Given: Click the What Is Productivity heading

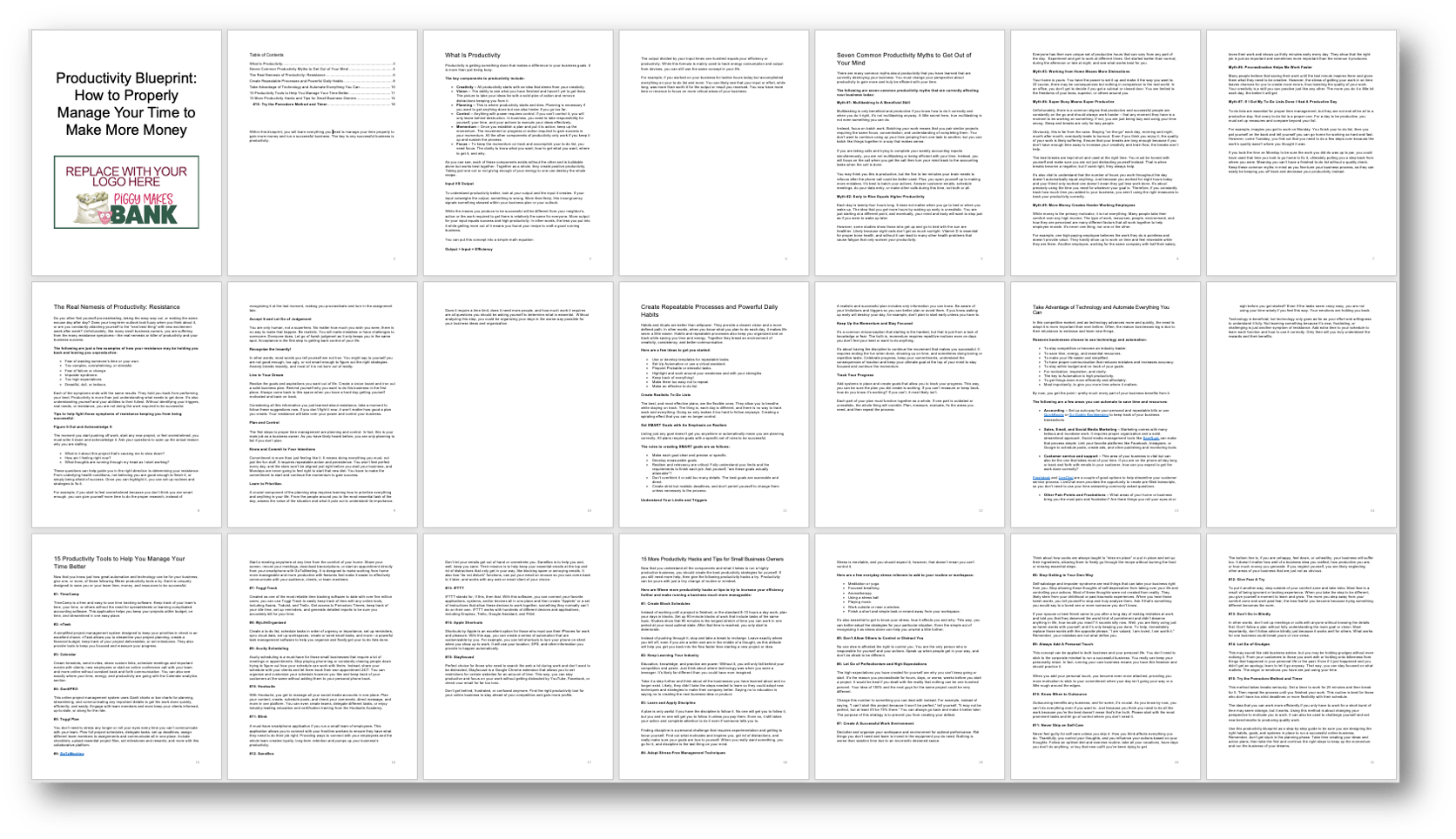Looking at the screenshot, I should point(473,55).
